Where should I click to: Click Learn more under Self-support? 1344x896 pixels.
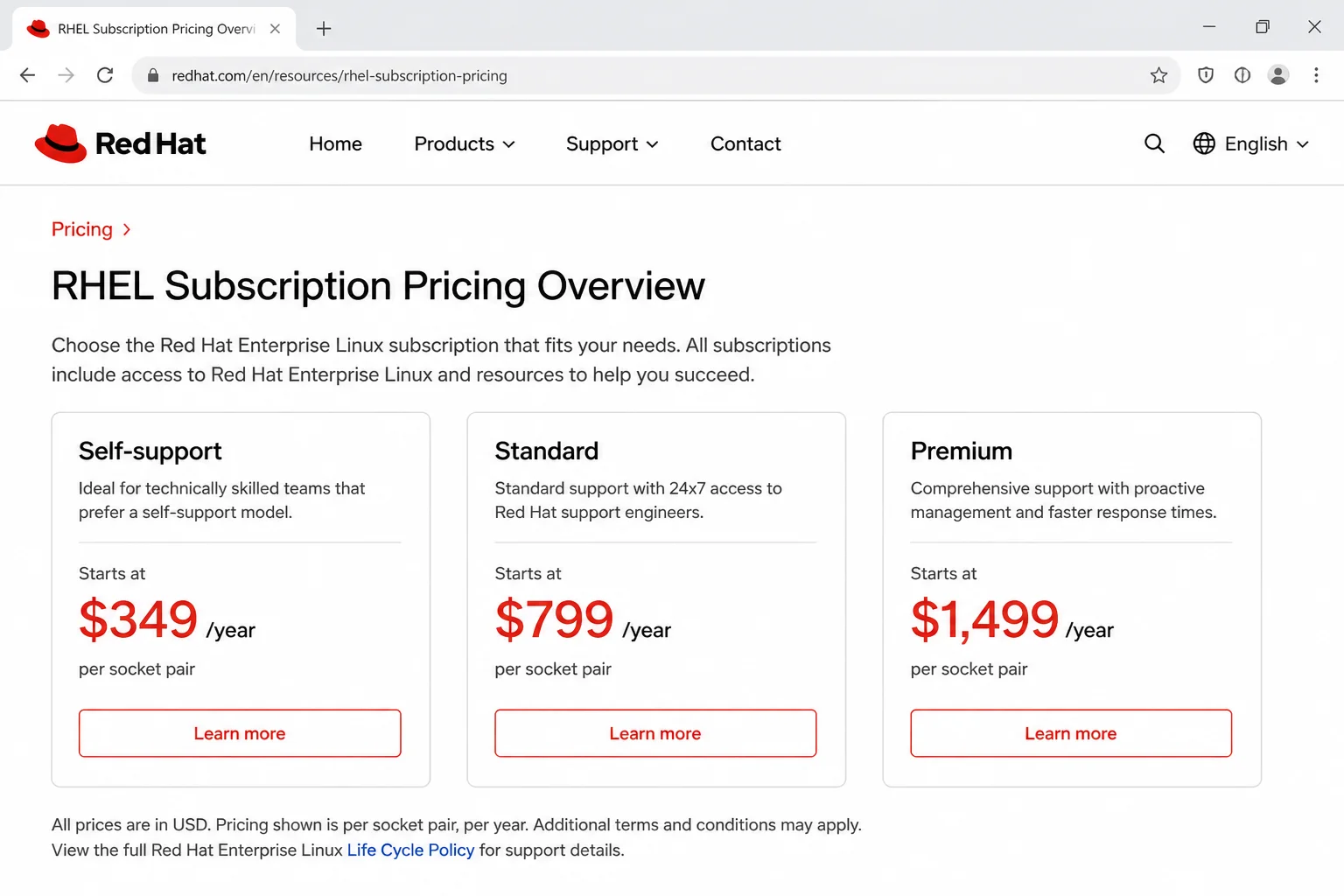(240, 733)
